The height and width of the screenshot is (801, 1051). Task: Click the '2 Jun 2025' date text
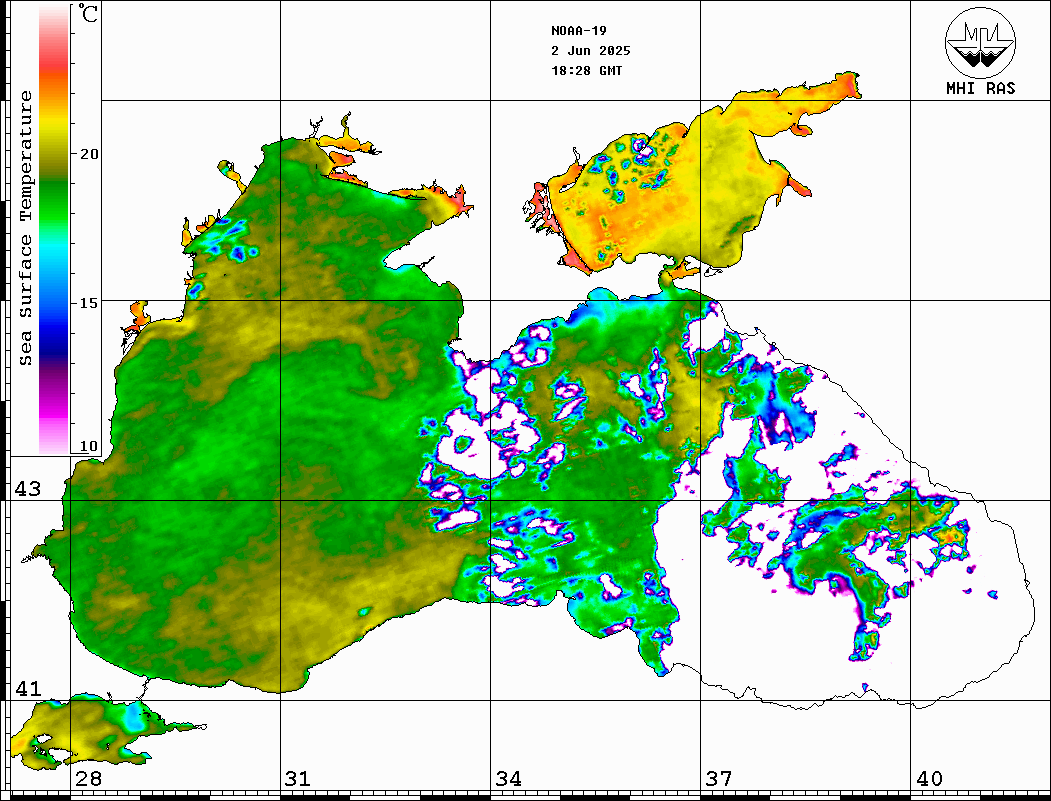(591, 51)
